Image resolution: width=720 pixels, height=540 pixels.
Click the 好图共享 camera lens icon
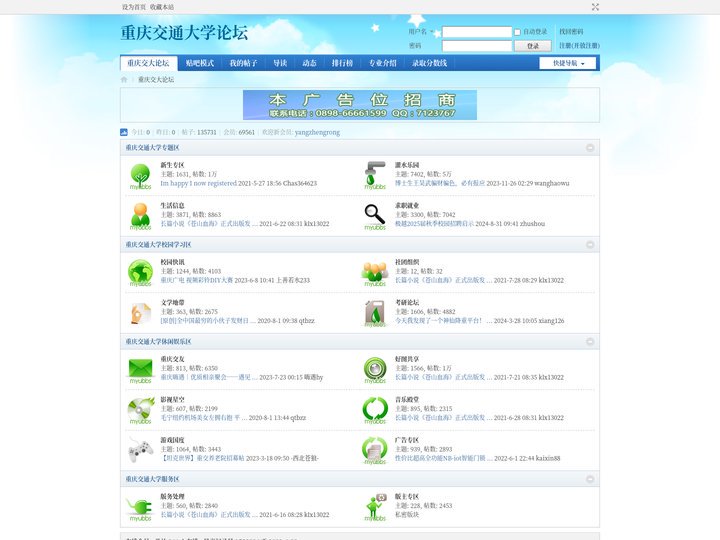click(x=375, y=370)
